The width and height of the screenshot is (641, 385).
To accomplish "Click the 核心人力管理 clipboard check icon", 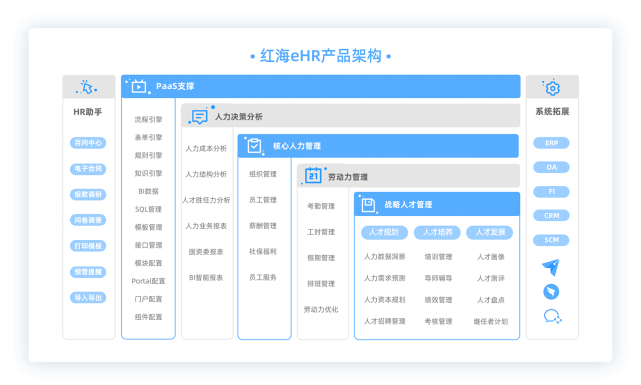I will point(254,146).
